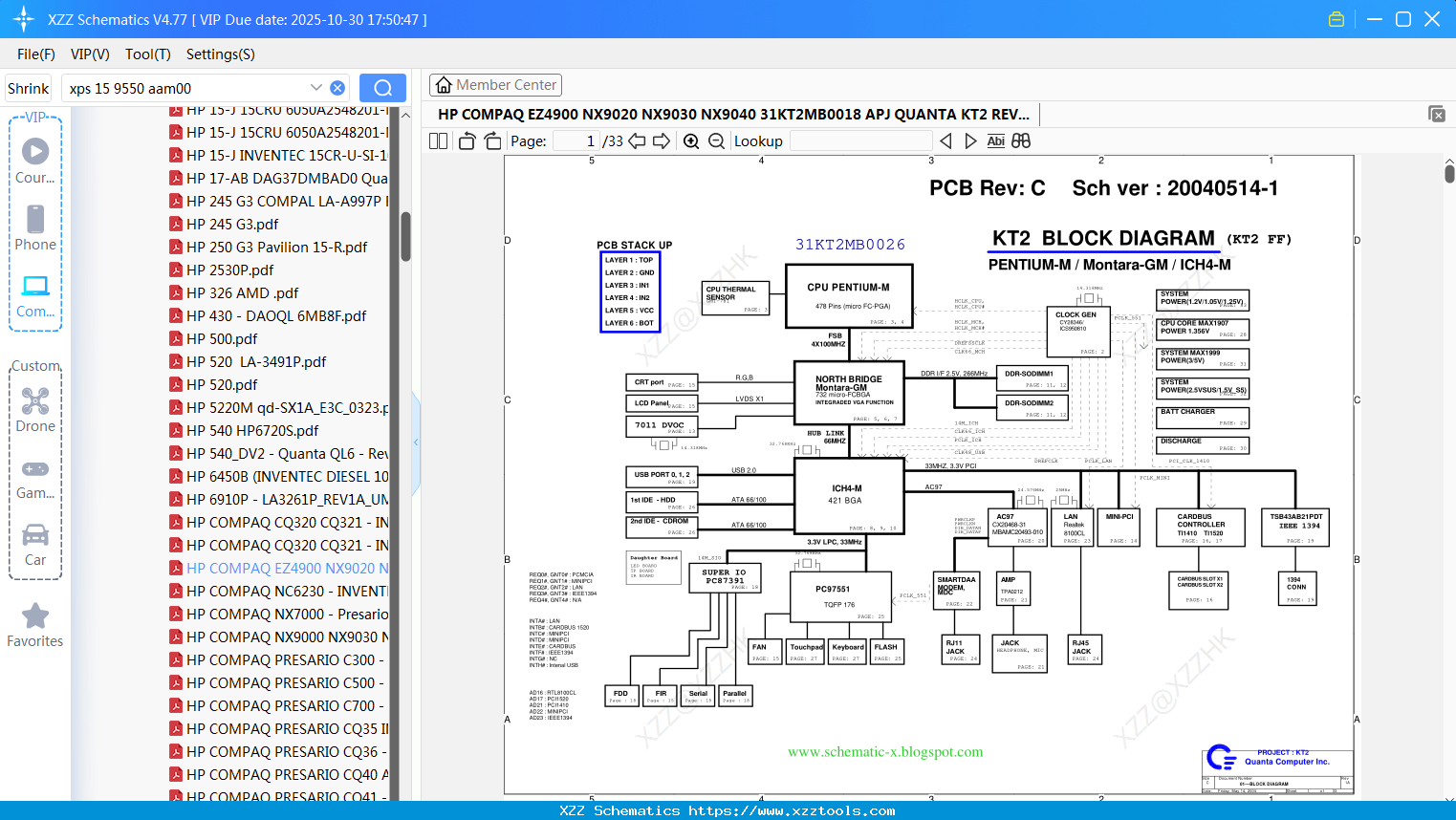Open Favorites in sidebar
Viewport: 1456px width, 820px height.
35,625
